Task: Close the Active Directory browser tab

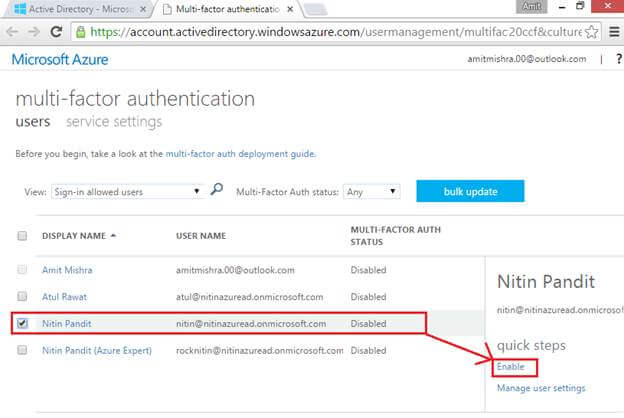Action: point(143,9)
